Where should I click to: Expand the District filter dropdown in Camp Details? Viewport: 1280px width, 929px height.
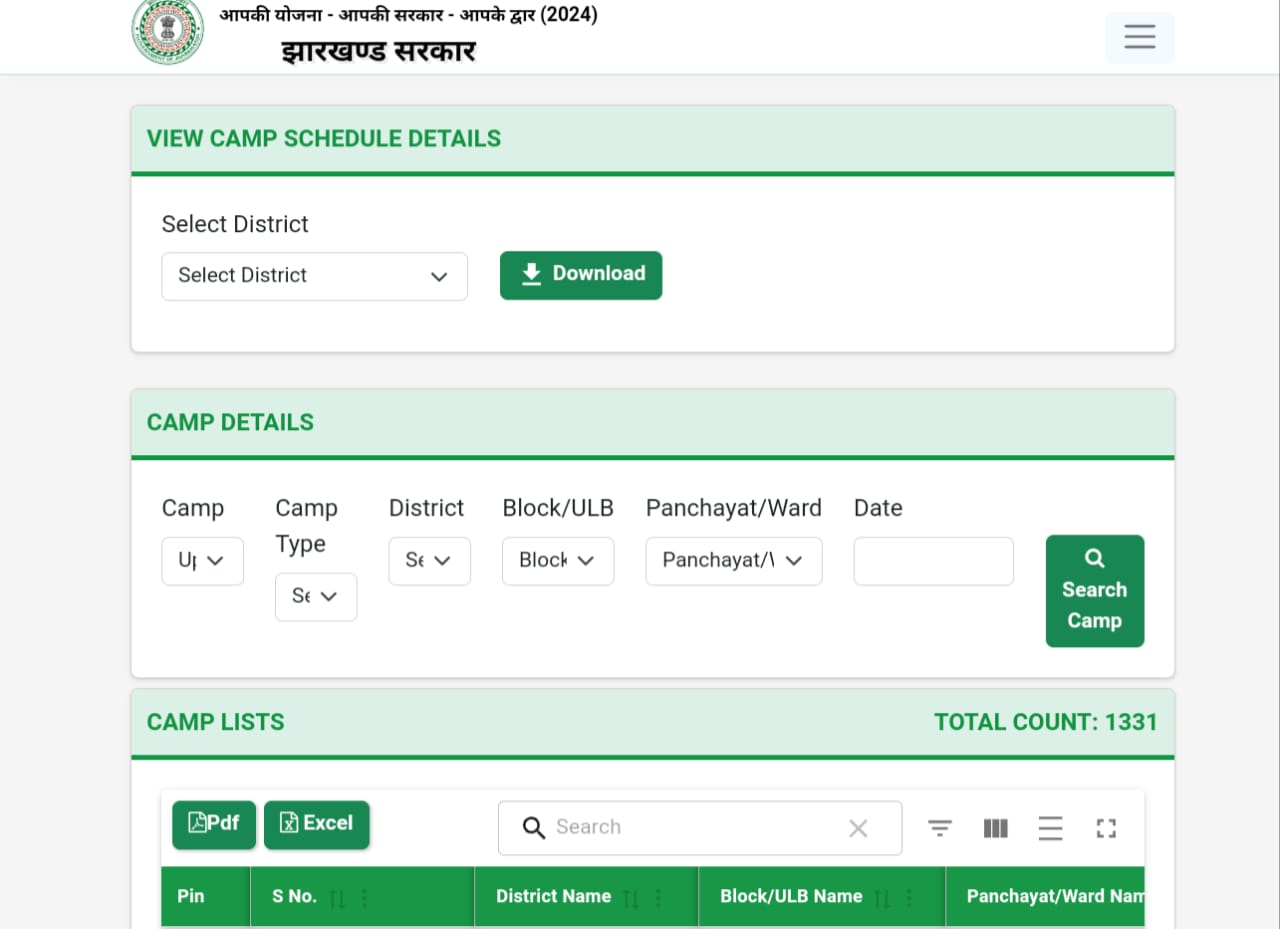pos(429,561)
